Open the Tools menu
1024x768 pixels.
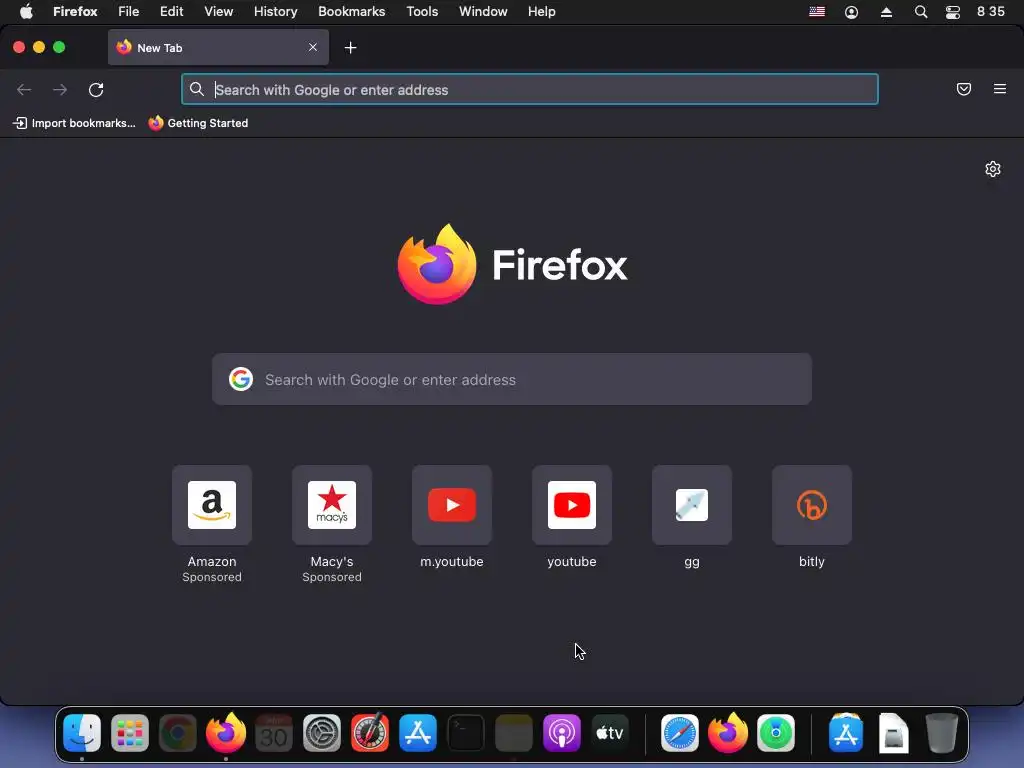tap(422, 12)
